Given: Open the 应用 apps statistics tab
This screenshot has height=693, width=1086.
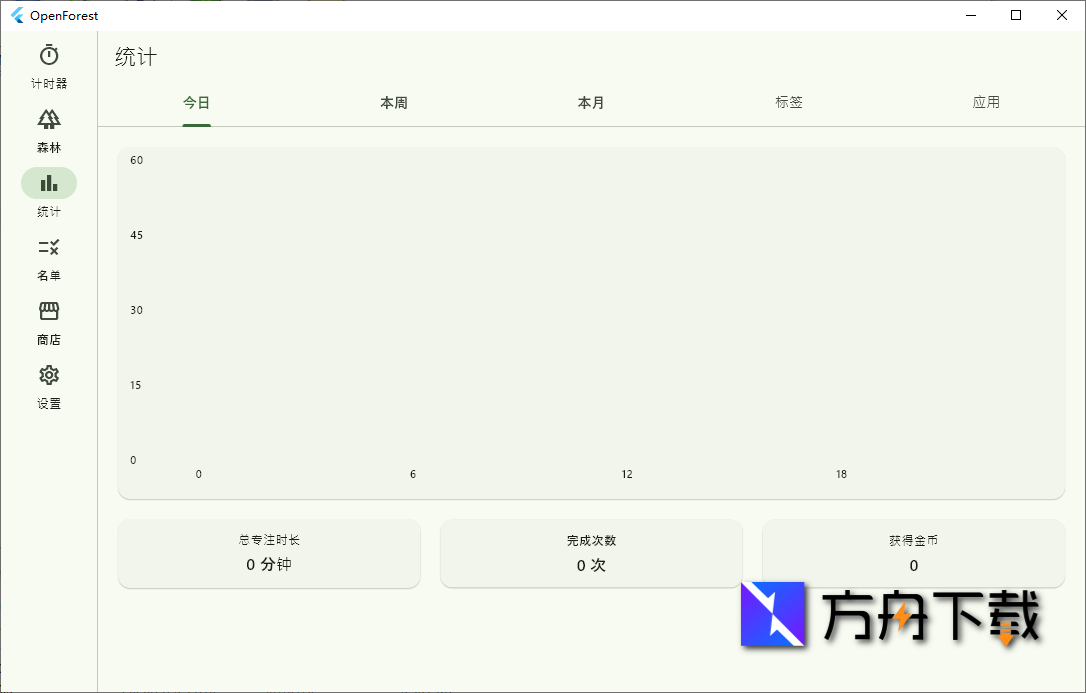Looking at the screenshot, I should click(x=986, y=101).
